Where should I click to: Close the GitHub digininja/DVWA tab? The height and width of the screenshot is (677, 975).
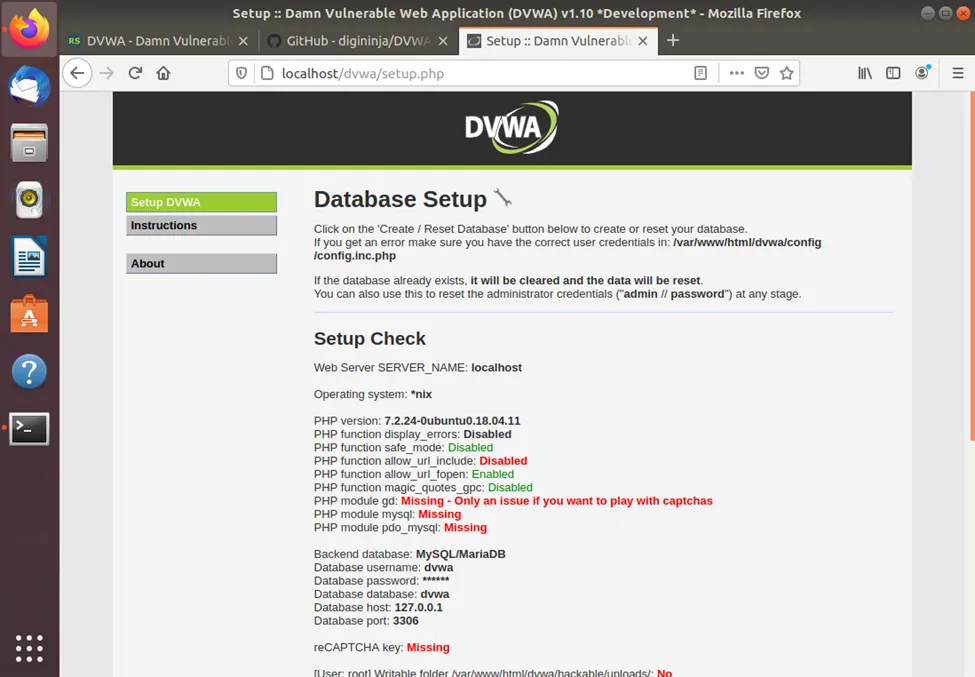[x=443, y=41]
